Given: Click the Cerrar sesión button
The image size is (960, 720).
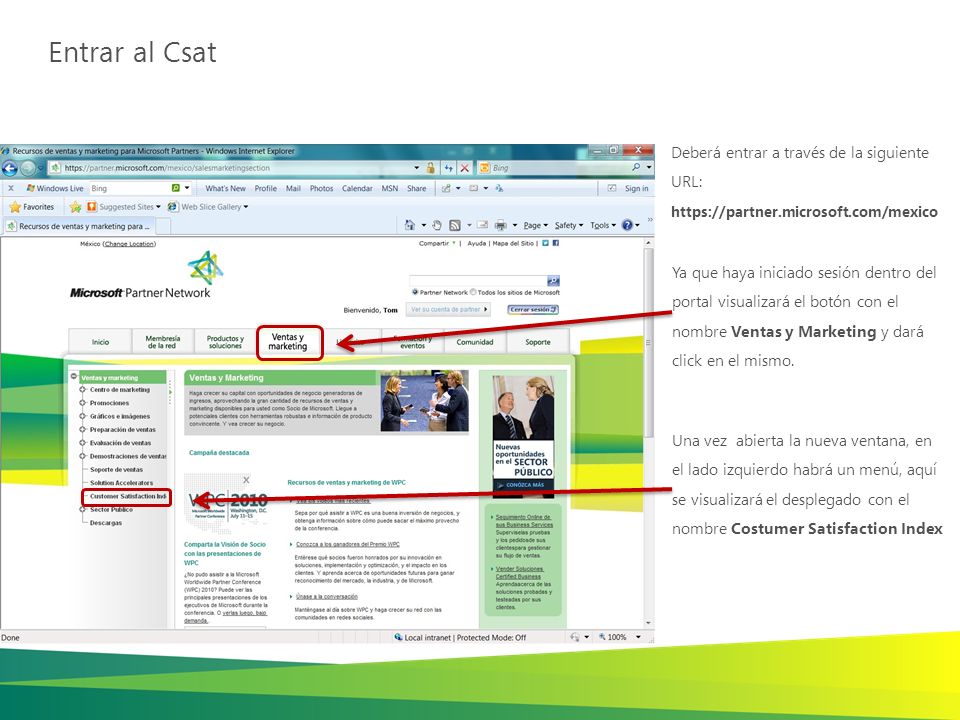Looking at the screenshot, I should tap(533, 310).
